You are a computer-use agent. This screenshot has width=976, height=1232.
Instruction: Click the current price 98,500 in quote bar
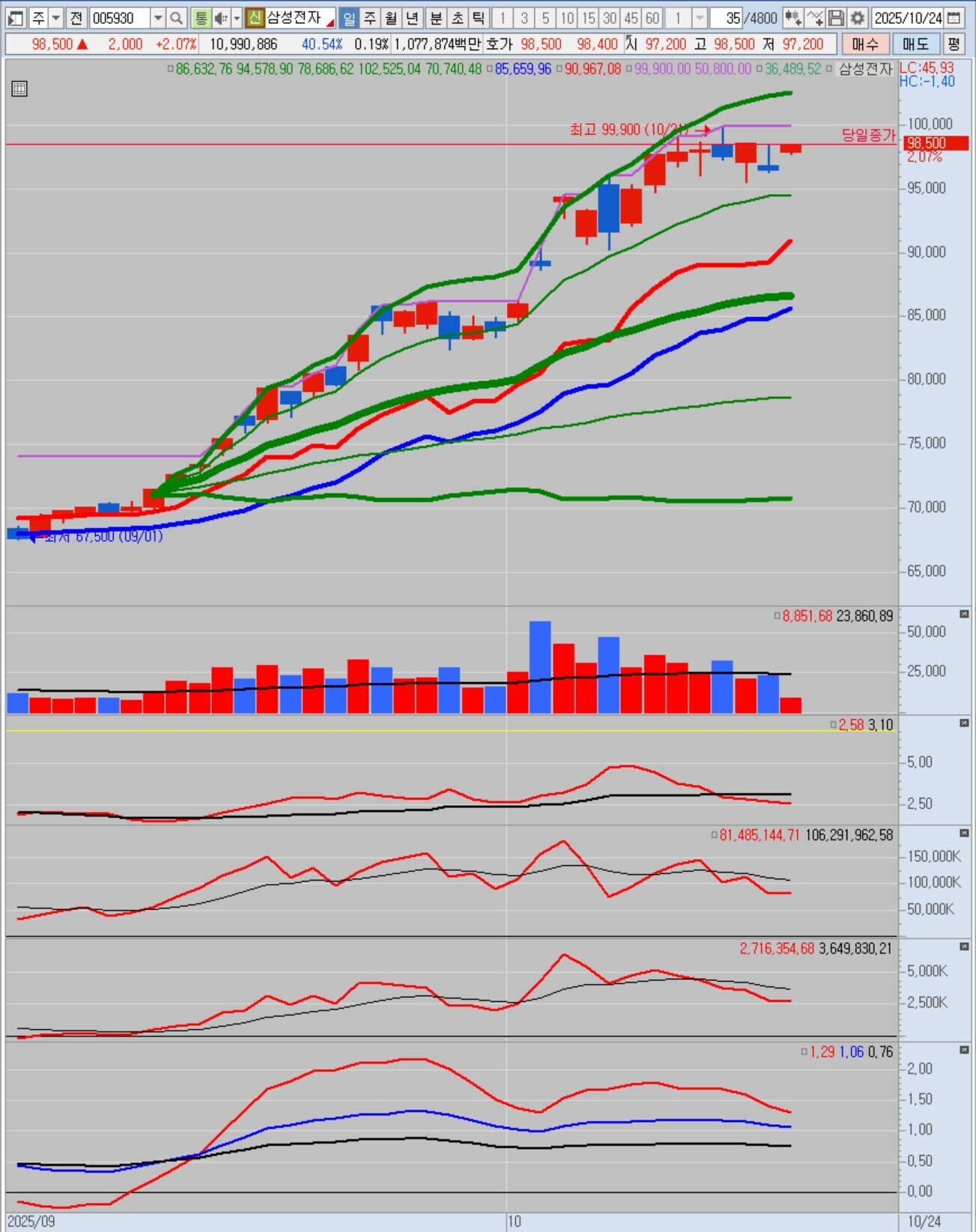tap(52, 44)
